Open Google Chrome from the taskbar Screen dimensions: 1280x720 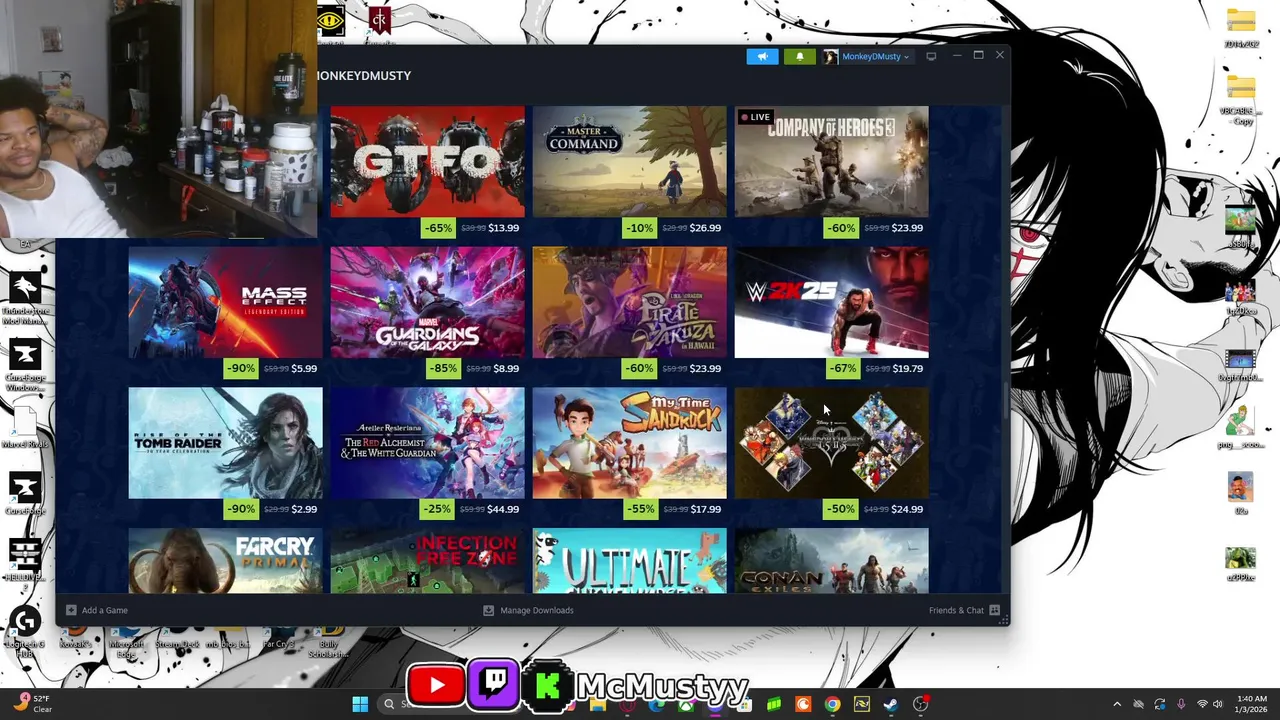(832, 704)
